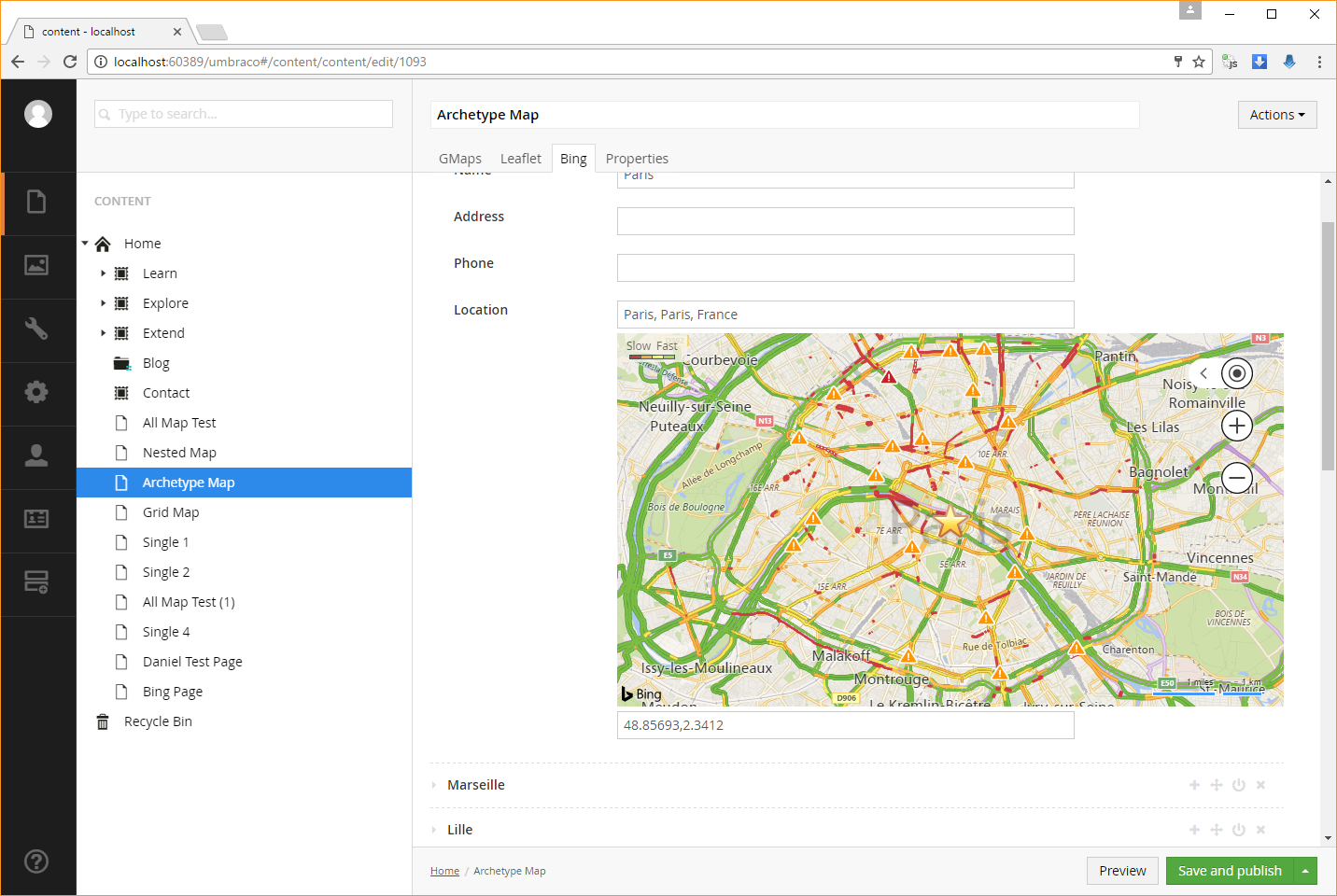Open the Recycle Bin

(x=158, y=721)
